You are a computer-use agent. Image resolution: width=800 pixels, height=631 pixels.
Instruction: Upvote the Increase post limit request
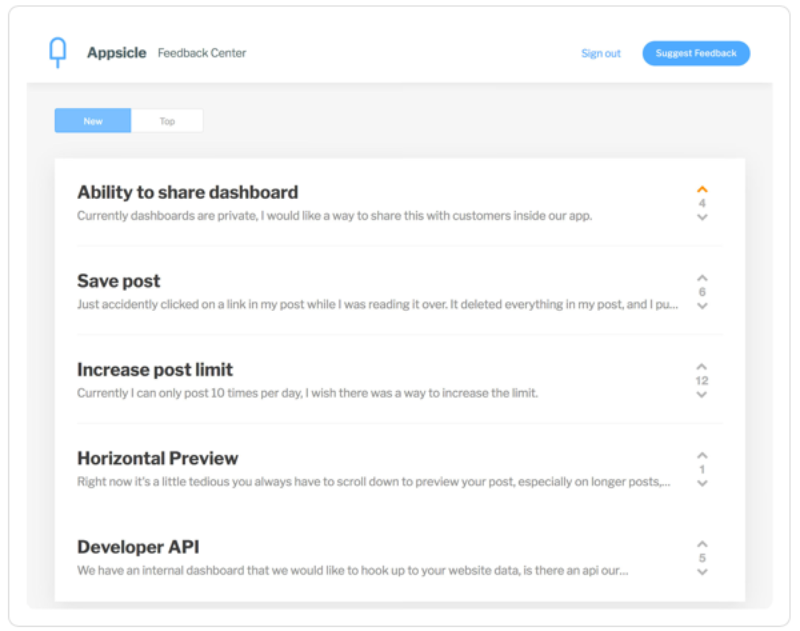coord(702,367)
